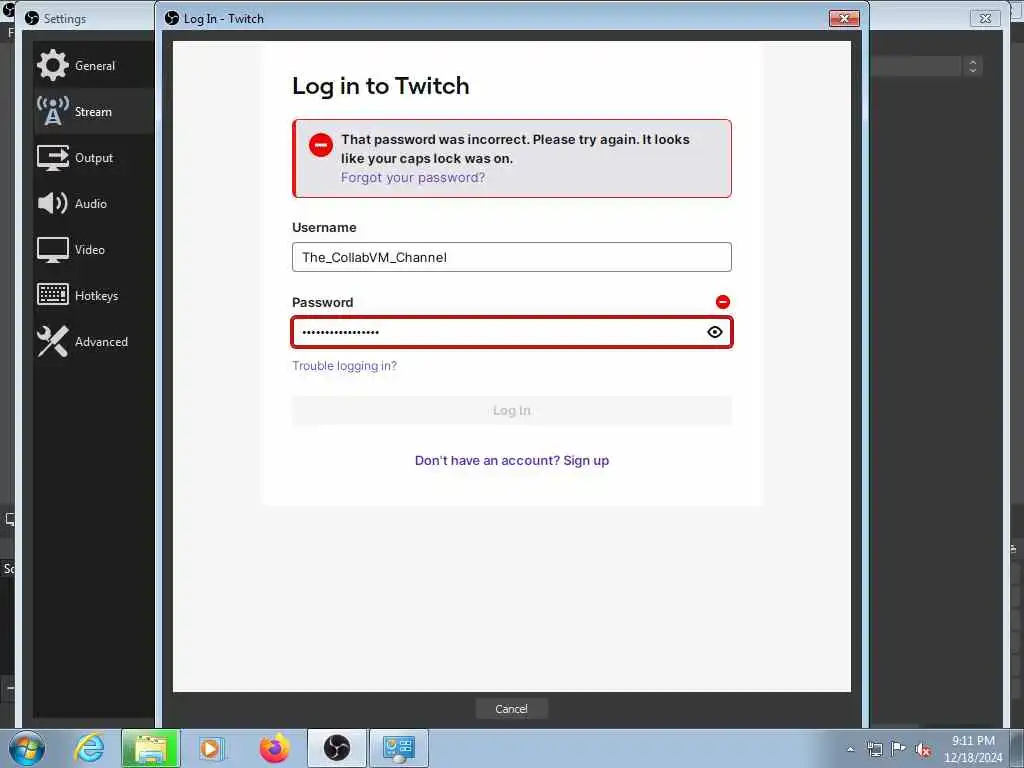This screenshot has width=1024, height=768.
Task: Open Windows Explorer from taskbar
Action: point(150,748)
